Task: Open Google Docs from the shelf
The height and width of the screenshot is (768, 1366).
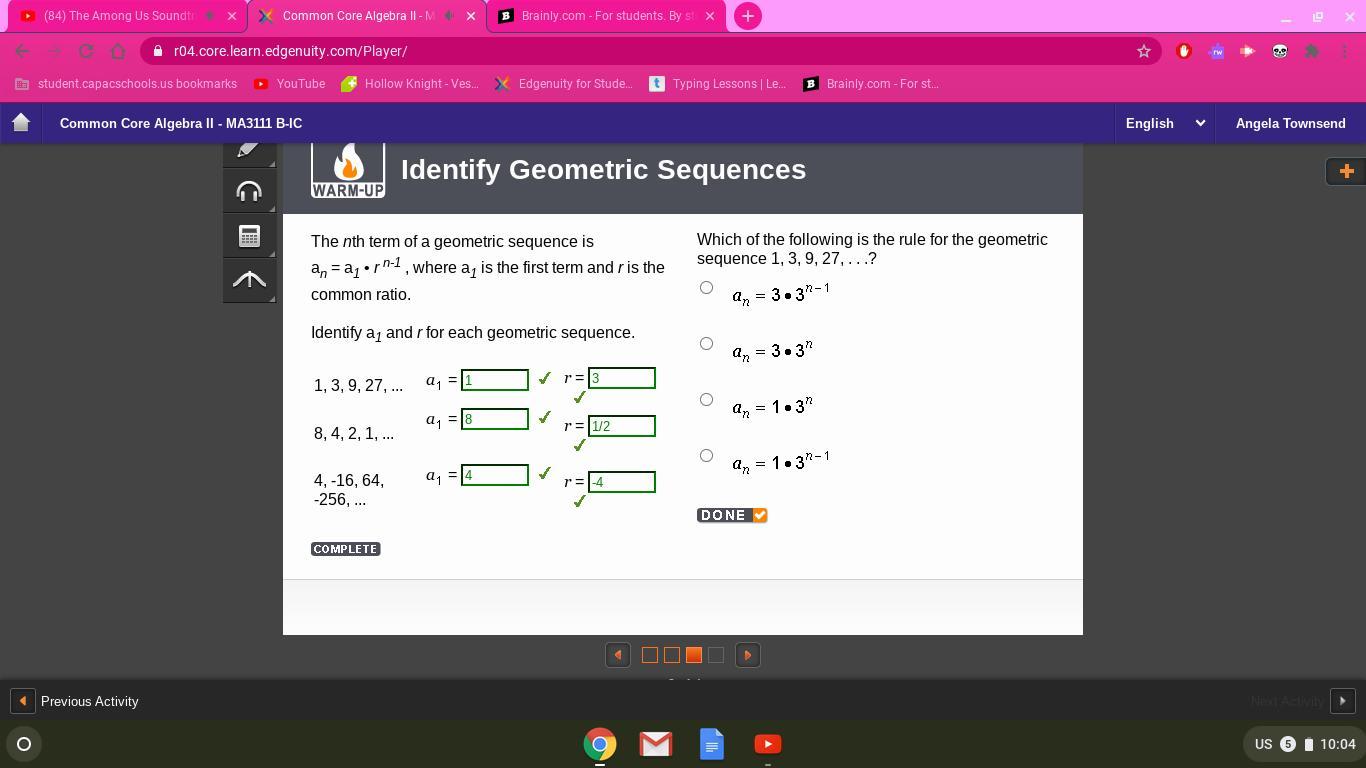Action: click(x=712, y=744)
